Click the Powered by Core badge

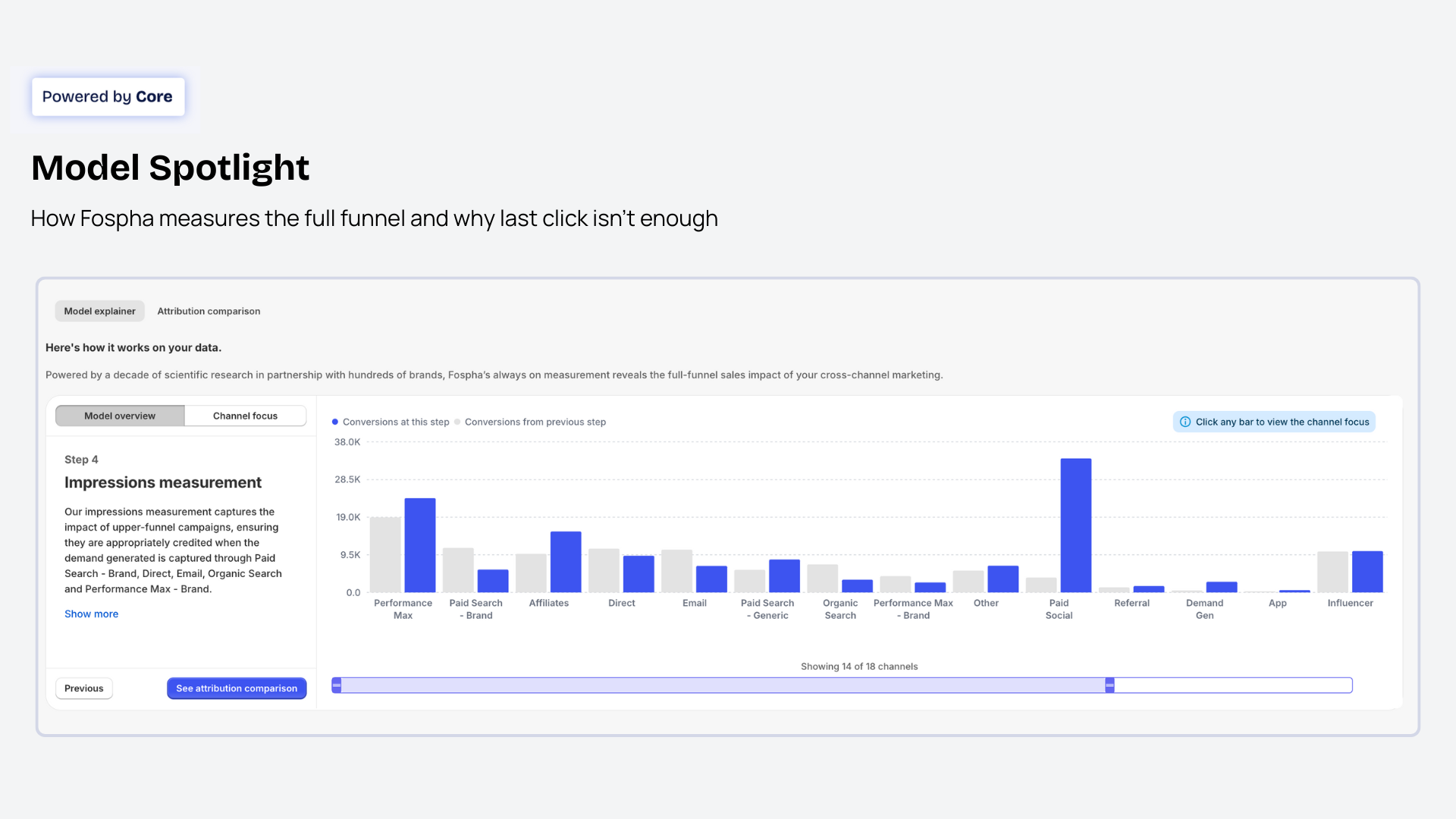point(108,96)
